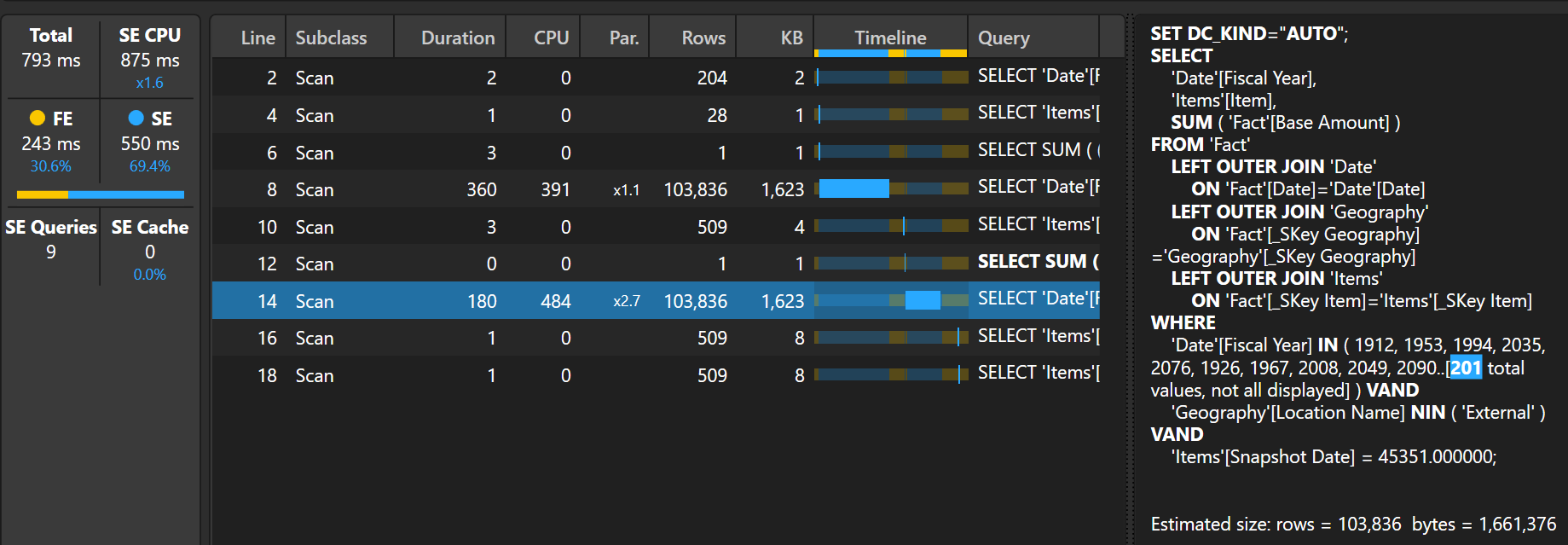
Task: Click the highlighted 201 in query text
Action: coord(1466,368)
